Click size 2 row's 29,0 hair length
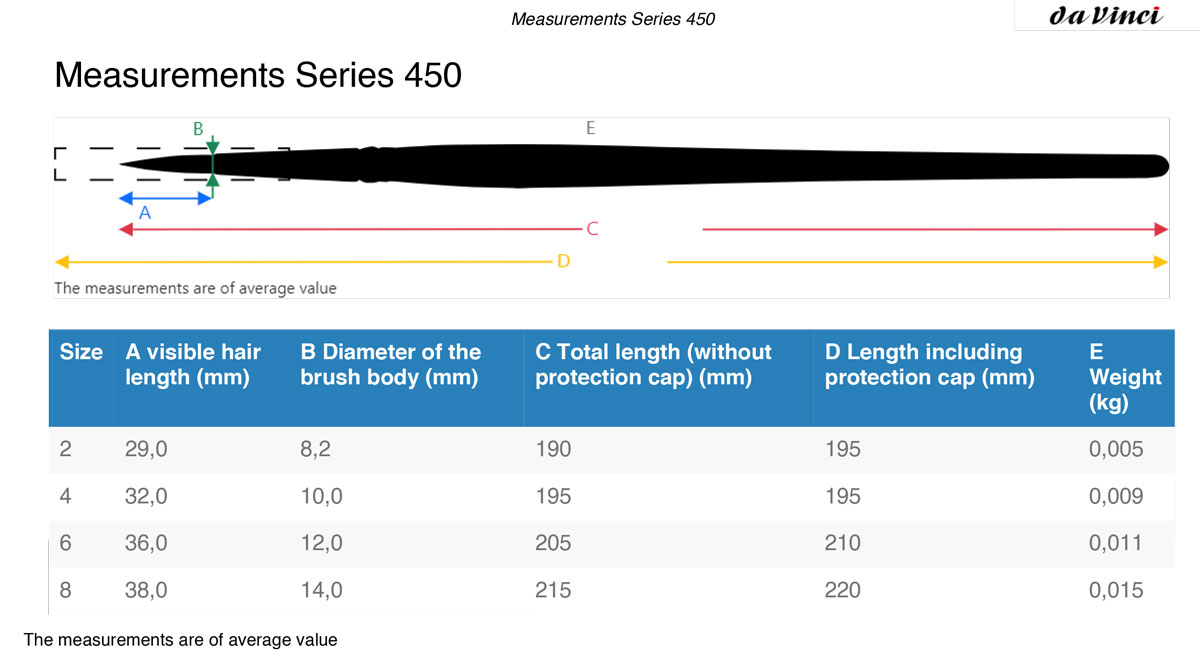1200x659 pixels. (146, 450)
